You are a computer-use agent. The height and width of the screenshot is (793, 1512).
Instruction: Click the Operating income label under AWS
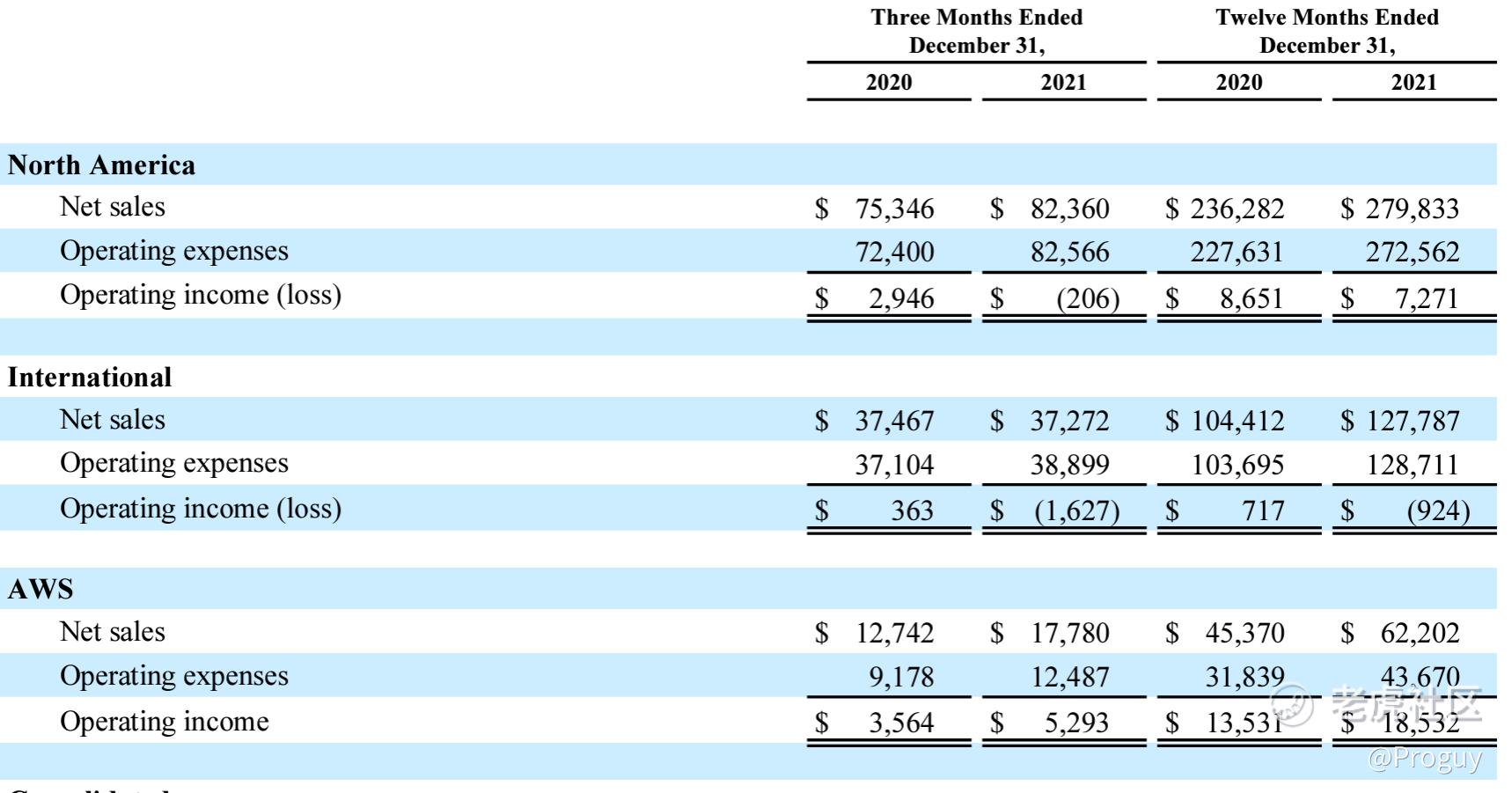165,722
